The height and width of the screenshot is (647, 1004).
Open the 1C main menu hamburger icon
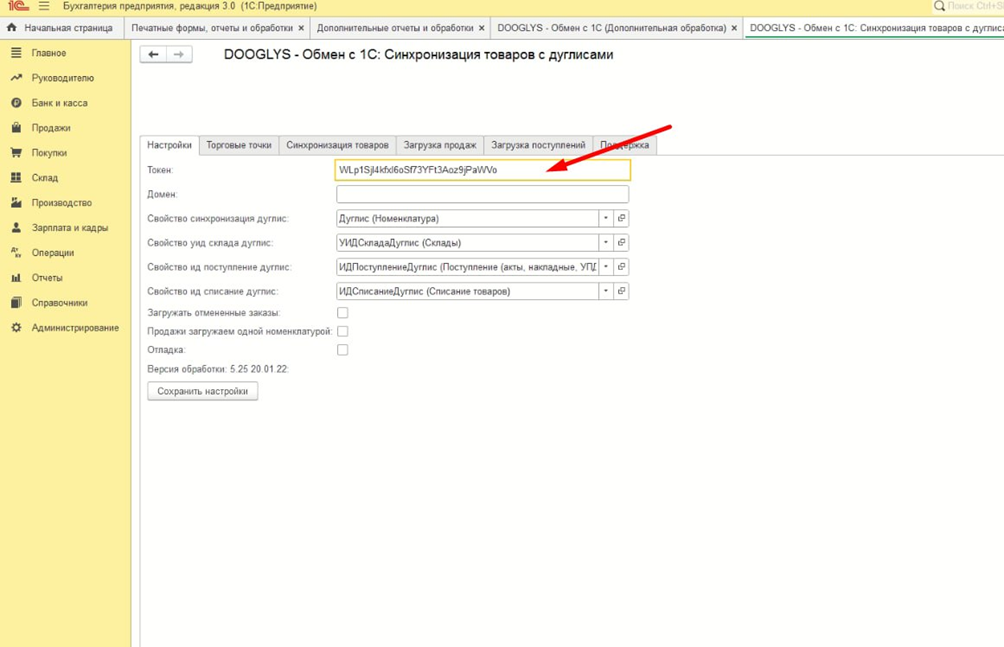point(44,6)
